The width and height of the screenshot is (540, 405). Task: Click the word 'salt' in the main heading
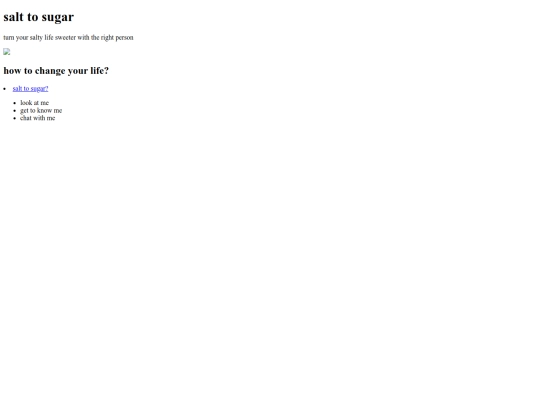pyautogui.click(x=13, y=17)
